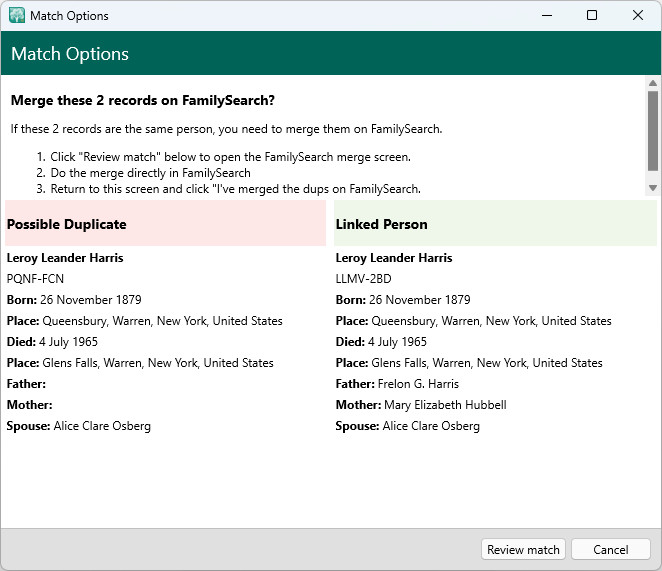The image size is (662, 571).
Task: Click spouse Alice Clare Osberg under Linked Person
Action: tap(431, 426)
